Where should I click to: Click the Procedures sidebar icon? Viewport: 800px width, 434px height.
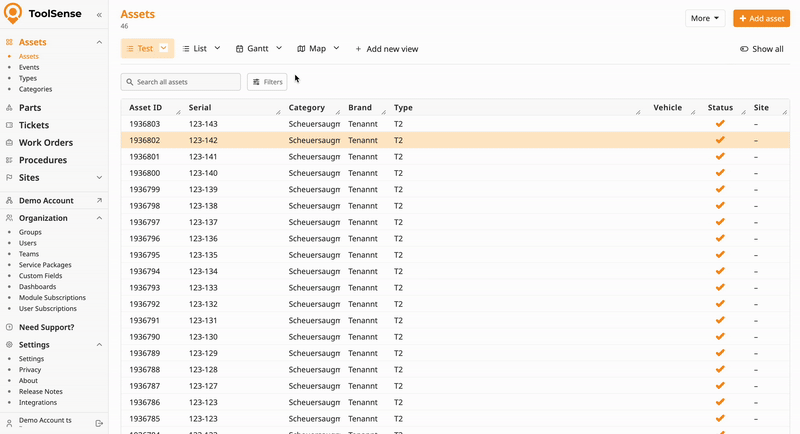coord(9,160)
